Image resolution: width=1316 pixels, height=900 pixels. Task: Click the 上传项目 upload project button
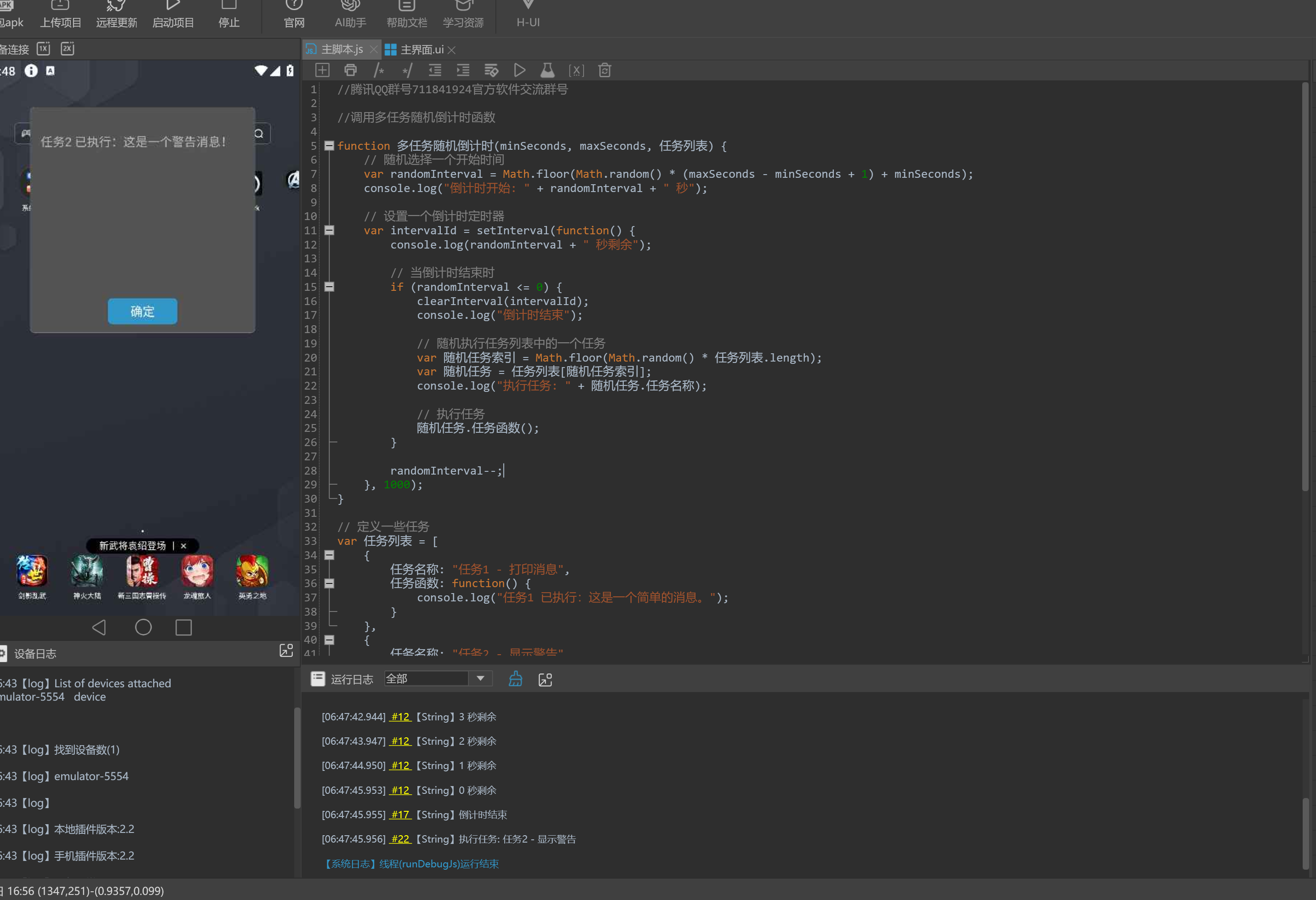[60, 15]
